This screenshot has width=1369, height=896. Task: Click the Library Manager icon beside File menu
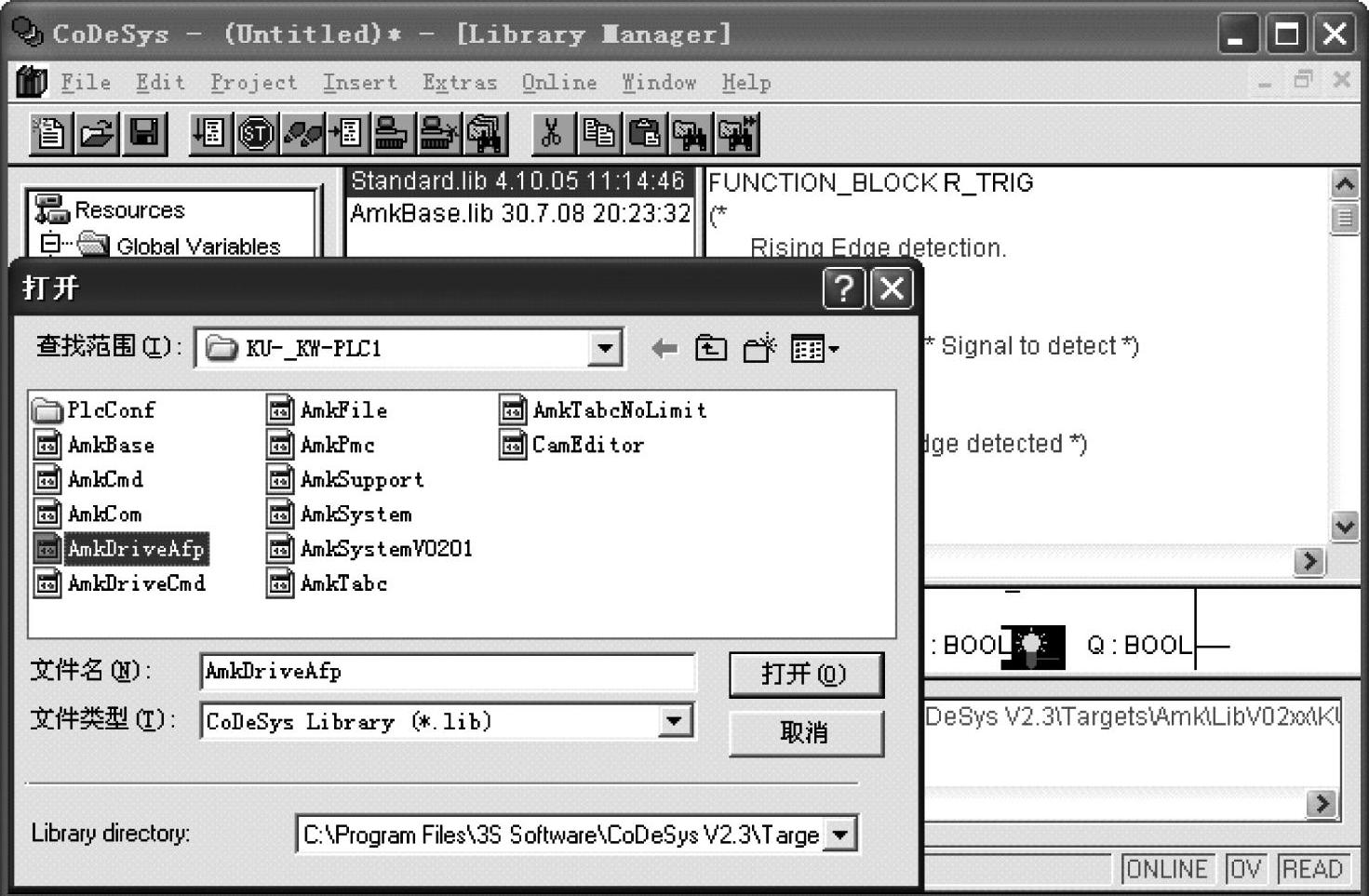(x=32, y=83)
